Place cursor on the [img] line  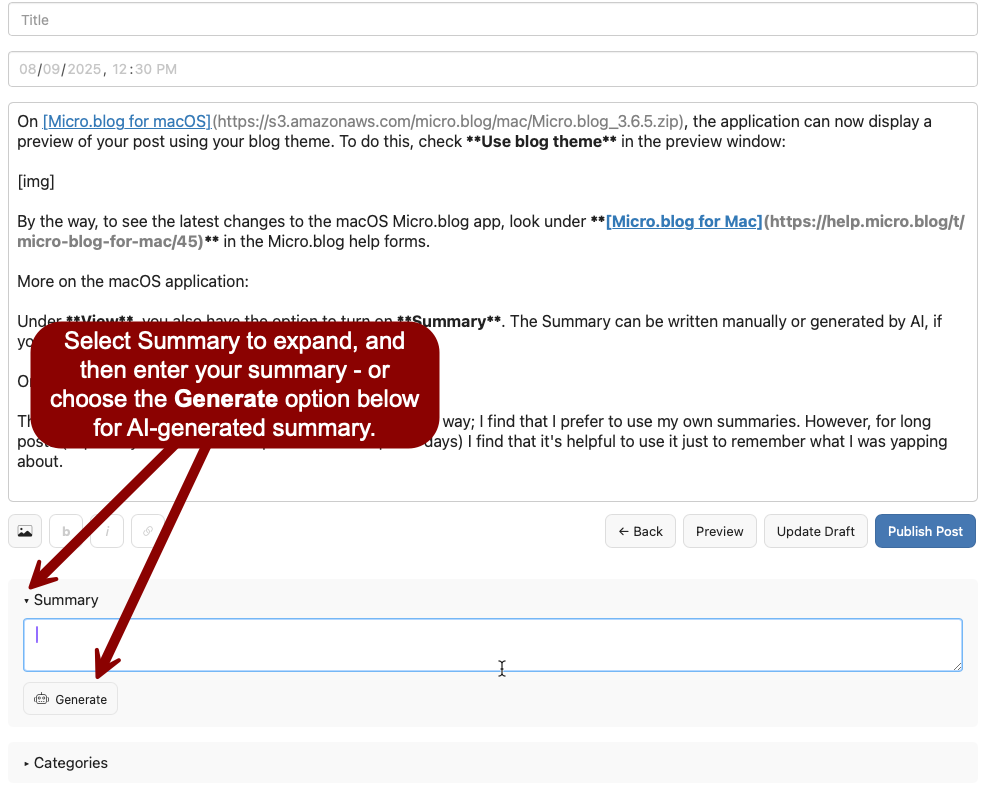coord(36,181)
